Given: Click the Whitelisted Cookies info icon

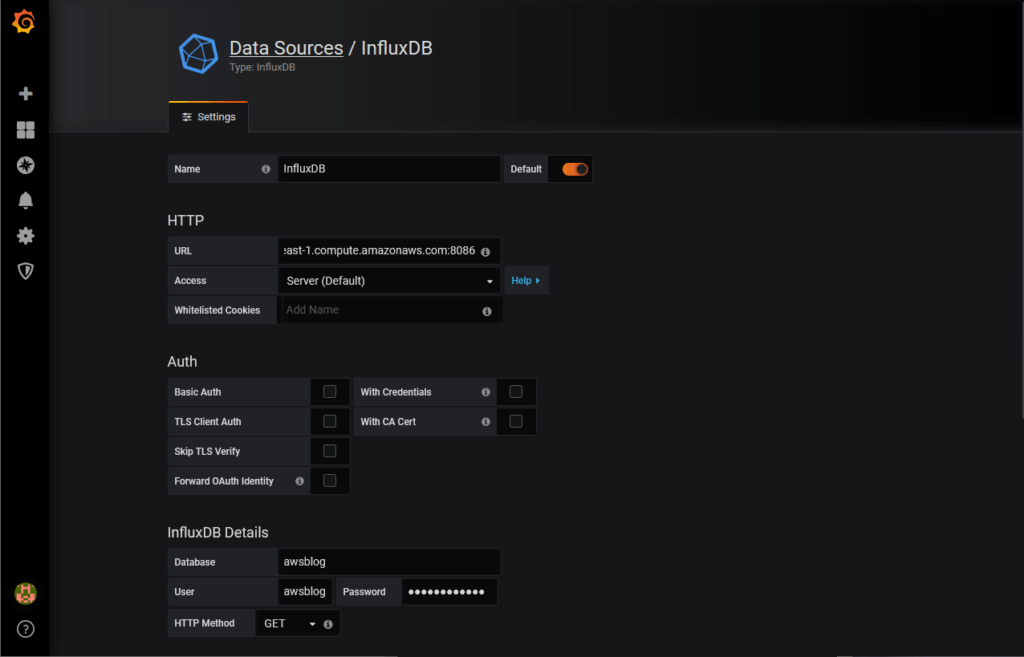Looking at the screenshot, I should [x=487, y=312].
